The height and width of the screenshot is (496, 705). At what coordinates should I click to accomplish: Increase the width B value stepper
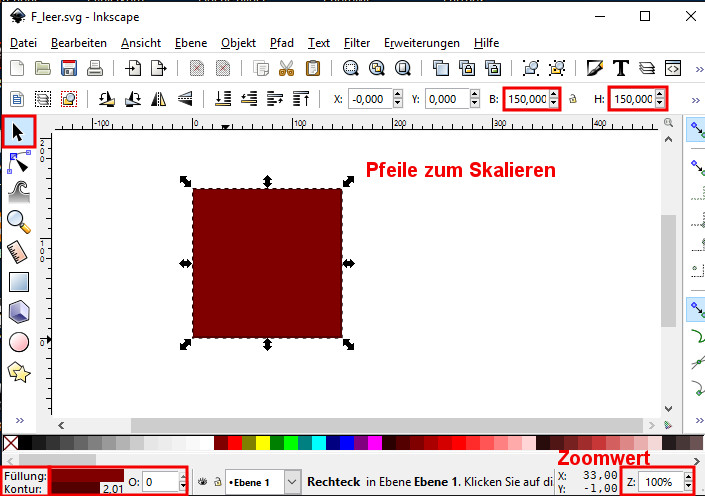[553, 94]
